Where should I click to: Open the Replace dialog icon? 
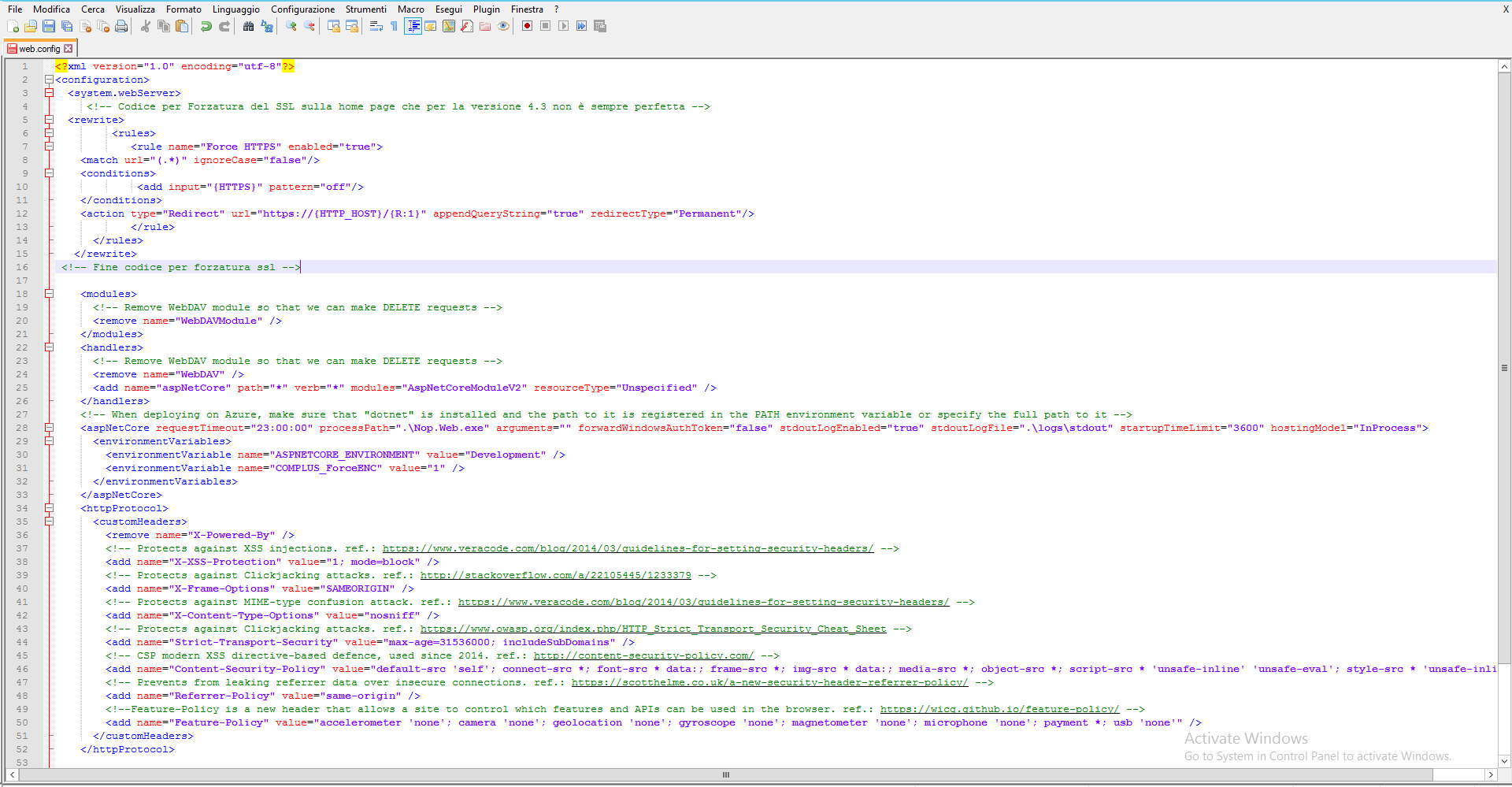(267, 26)
